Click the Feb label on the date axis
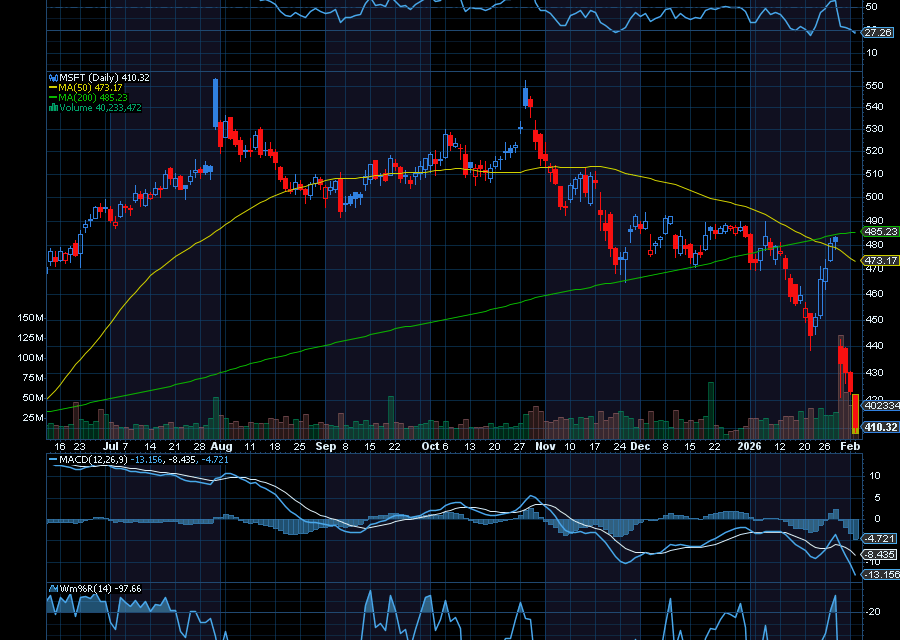Screen dimensions: 900x640 click(849, 447)
